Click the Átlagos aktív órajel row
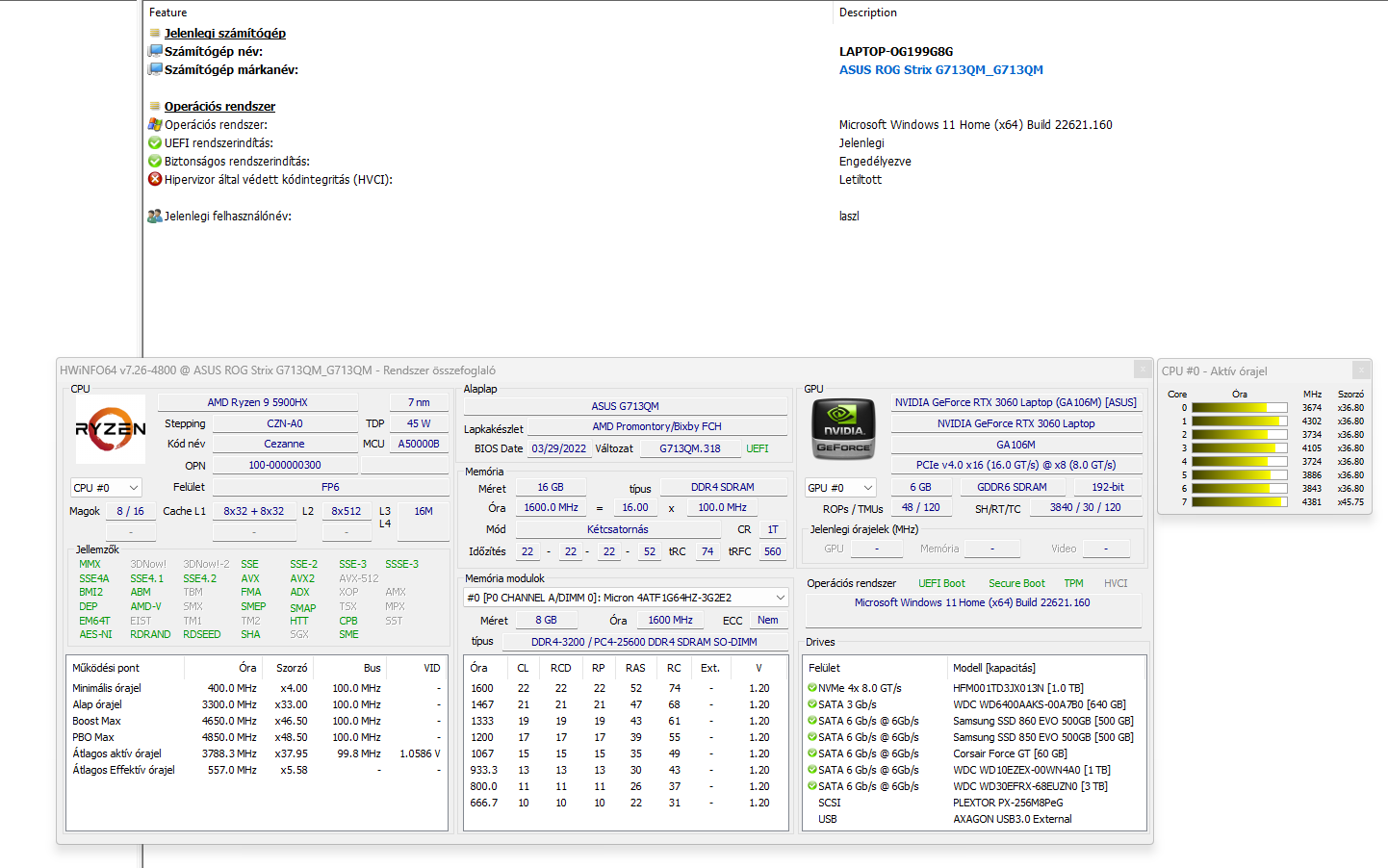Image resolution: width=1388 pixels, height=868 pixels. click(256, 753)
